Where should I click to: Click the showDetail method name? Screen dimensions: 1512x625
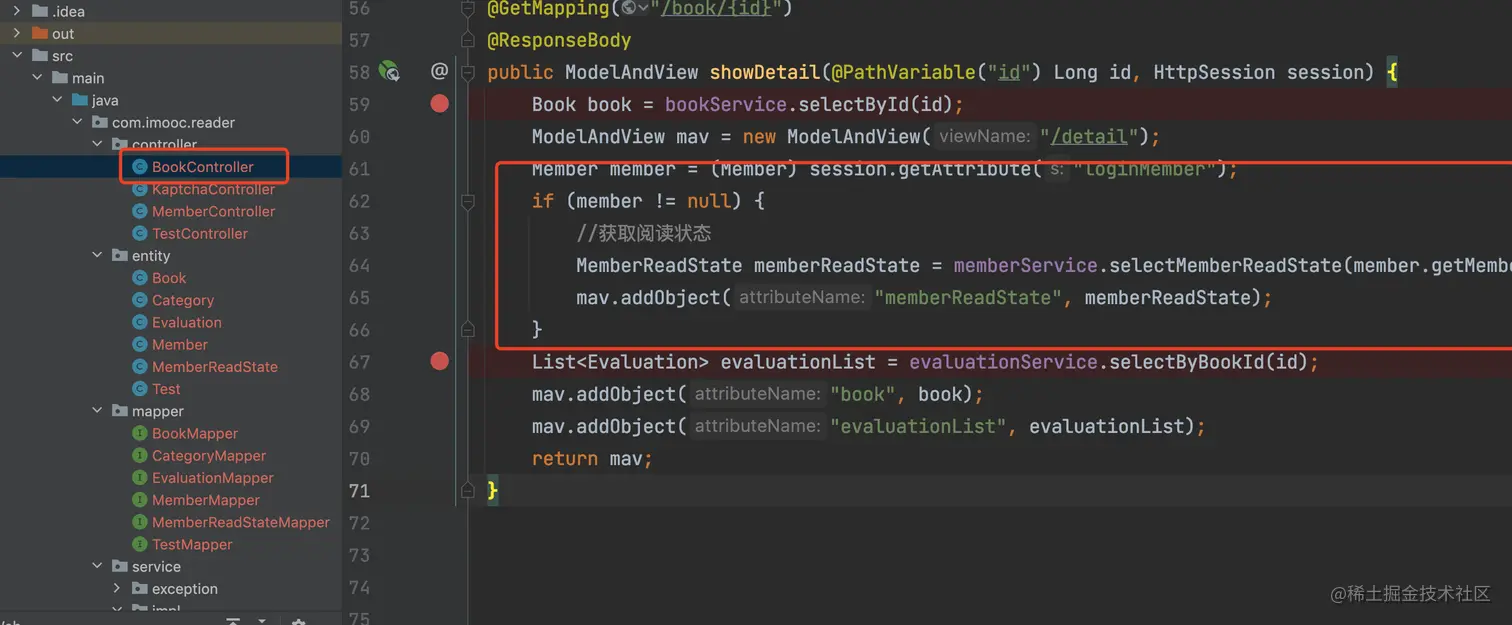[x=765, y=72]
